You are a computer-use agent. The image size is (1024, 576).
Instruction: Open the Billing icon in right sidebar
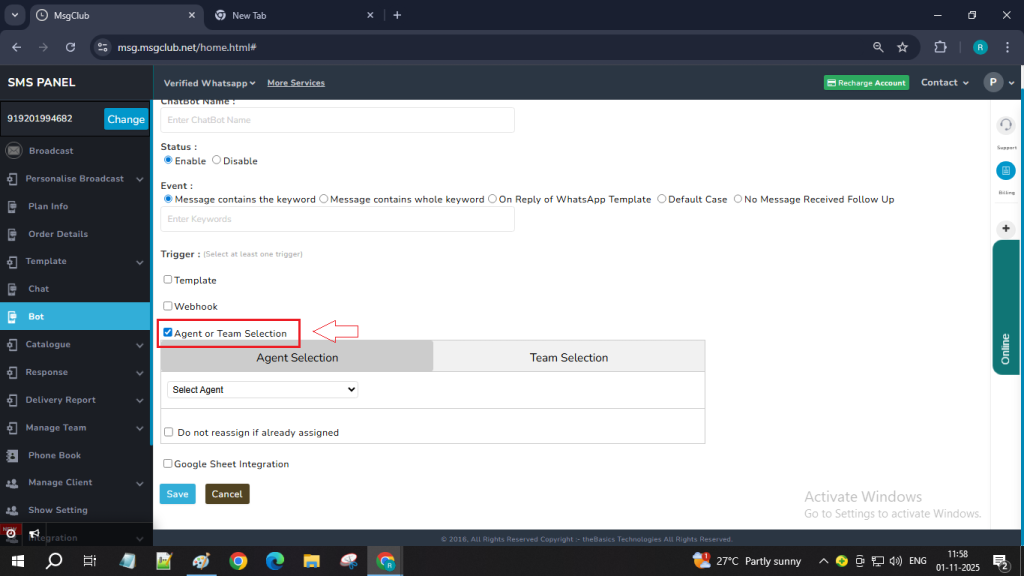[1006, 171]
